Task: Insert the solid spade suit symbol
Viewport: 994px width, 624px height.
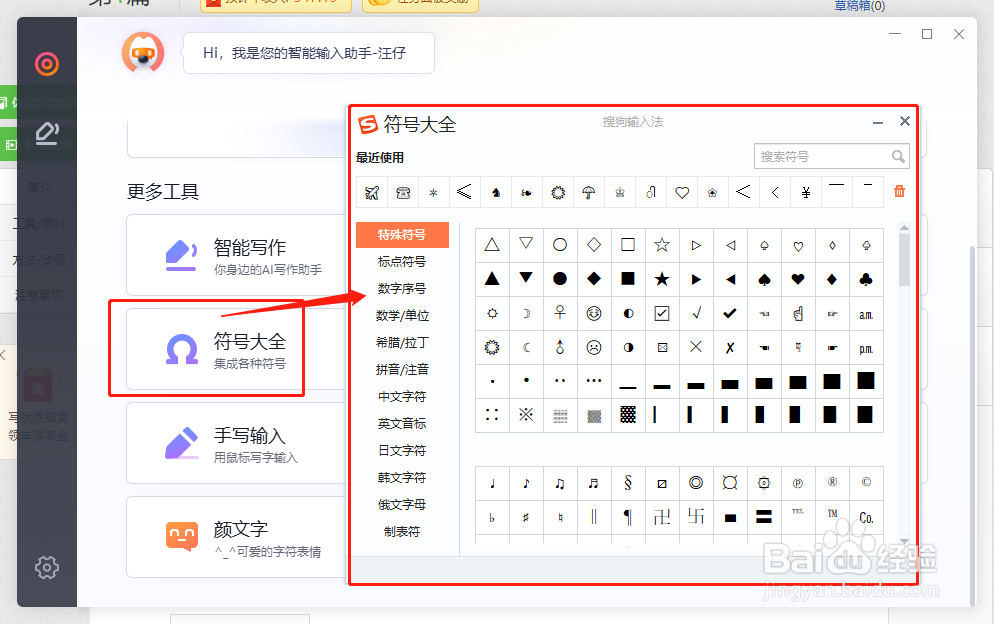Action: [764, 279]
